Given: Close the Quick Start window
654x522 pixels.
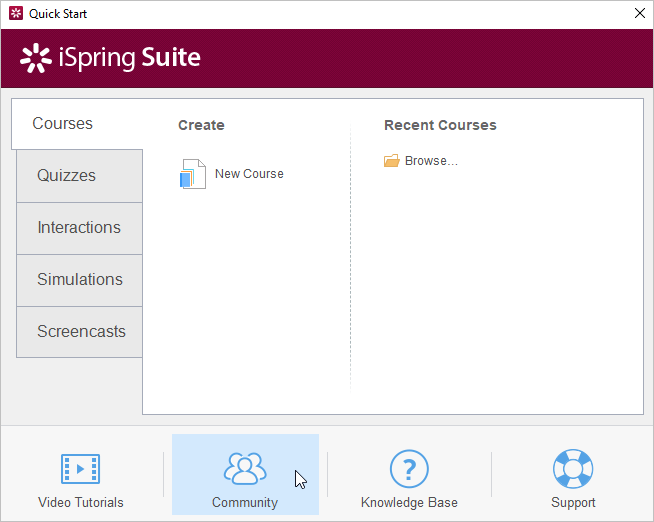Looking at the screenshot, I should 639,14.
